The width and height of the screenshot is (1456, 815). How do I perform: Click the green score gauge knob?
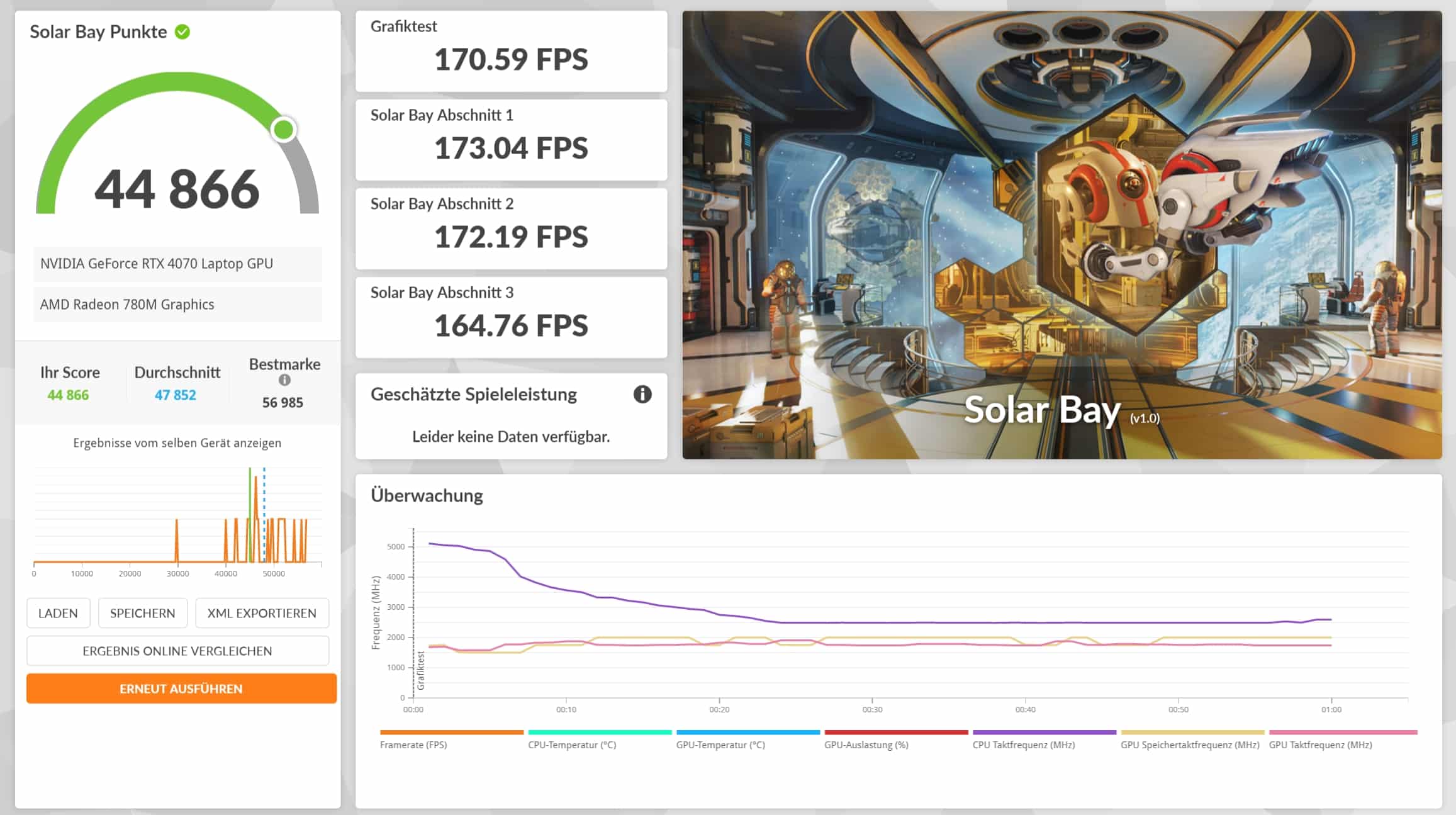pos(284,130)
